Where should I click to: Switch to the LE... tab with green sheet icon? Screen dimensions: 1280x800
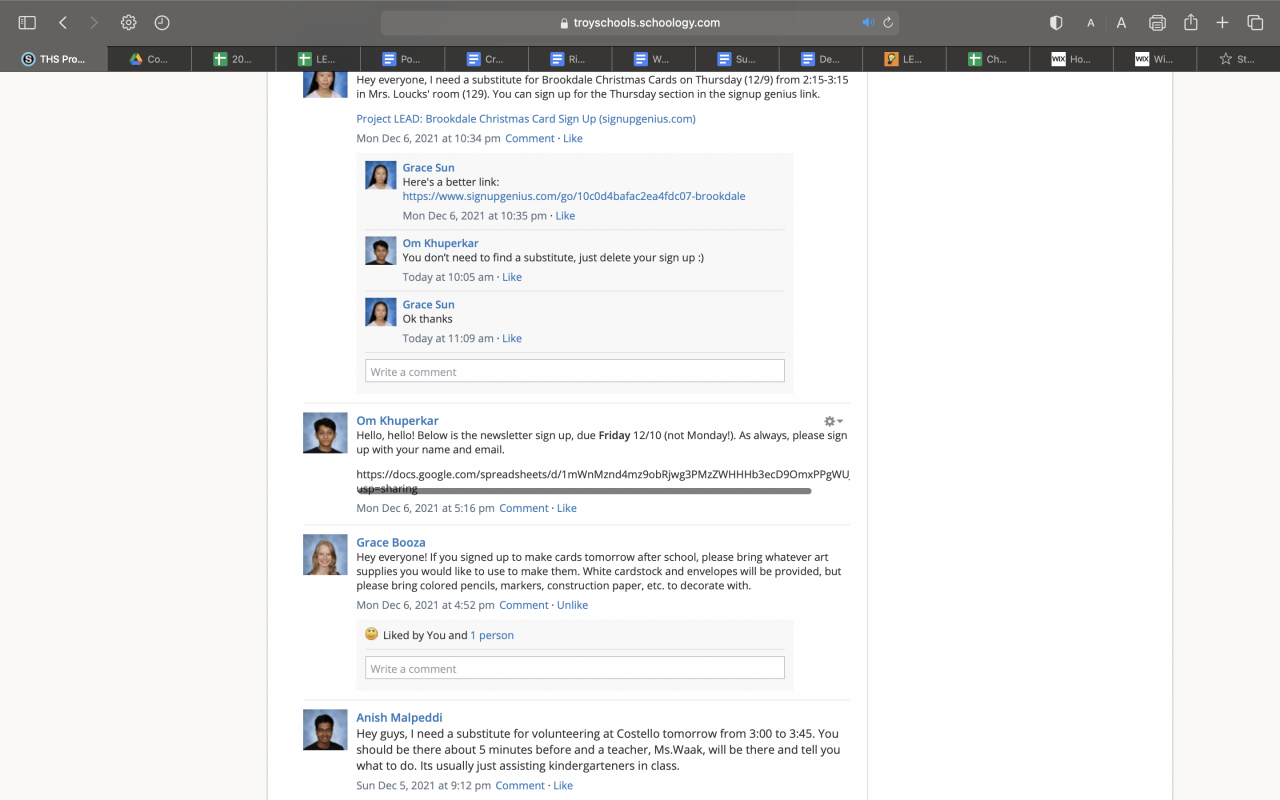click(317, 59)
